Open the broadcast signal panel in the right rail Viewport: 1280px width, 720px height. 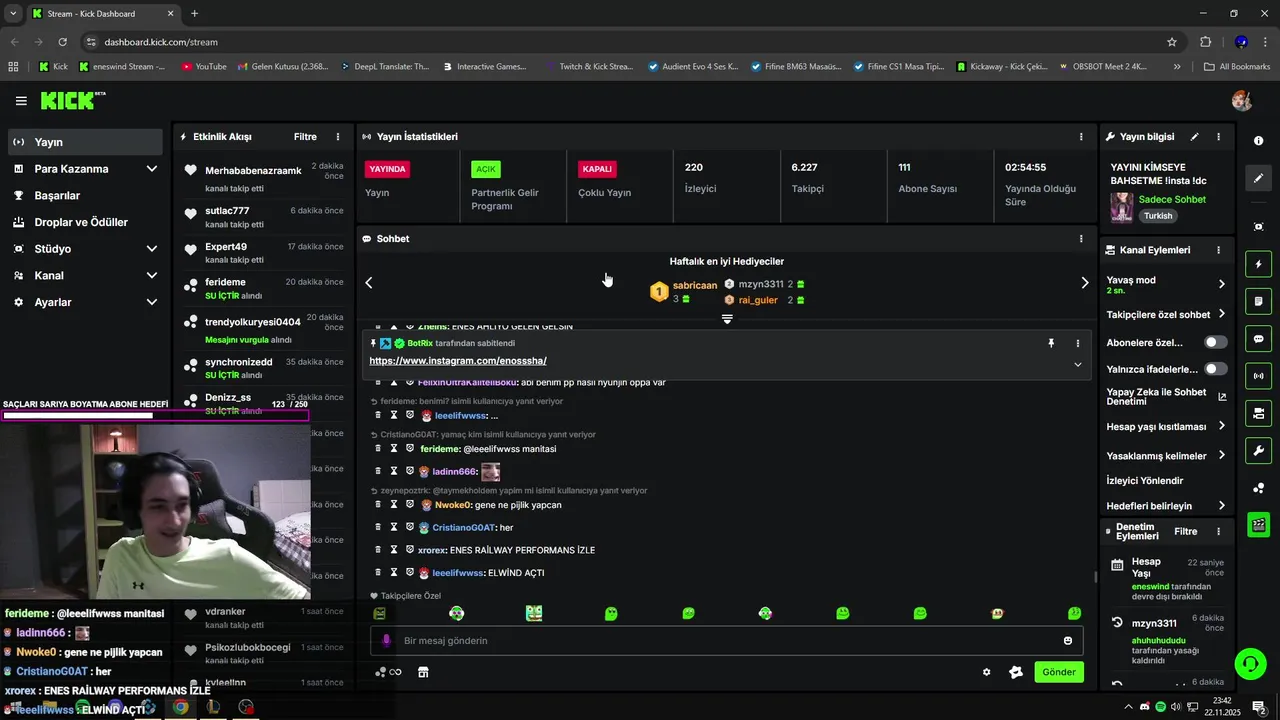[x=1259, y=376]
